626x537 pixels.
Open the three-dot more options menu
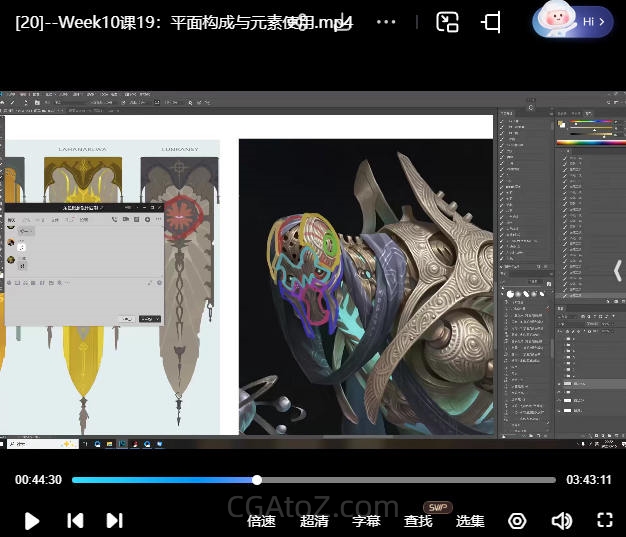386,22
